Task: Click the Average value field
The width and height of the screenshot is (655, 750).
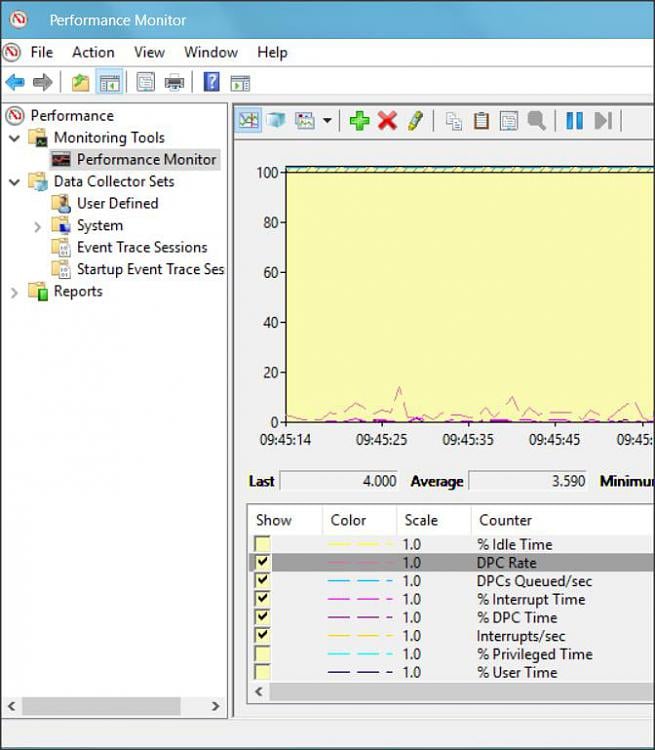Action: (528, 481)
